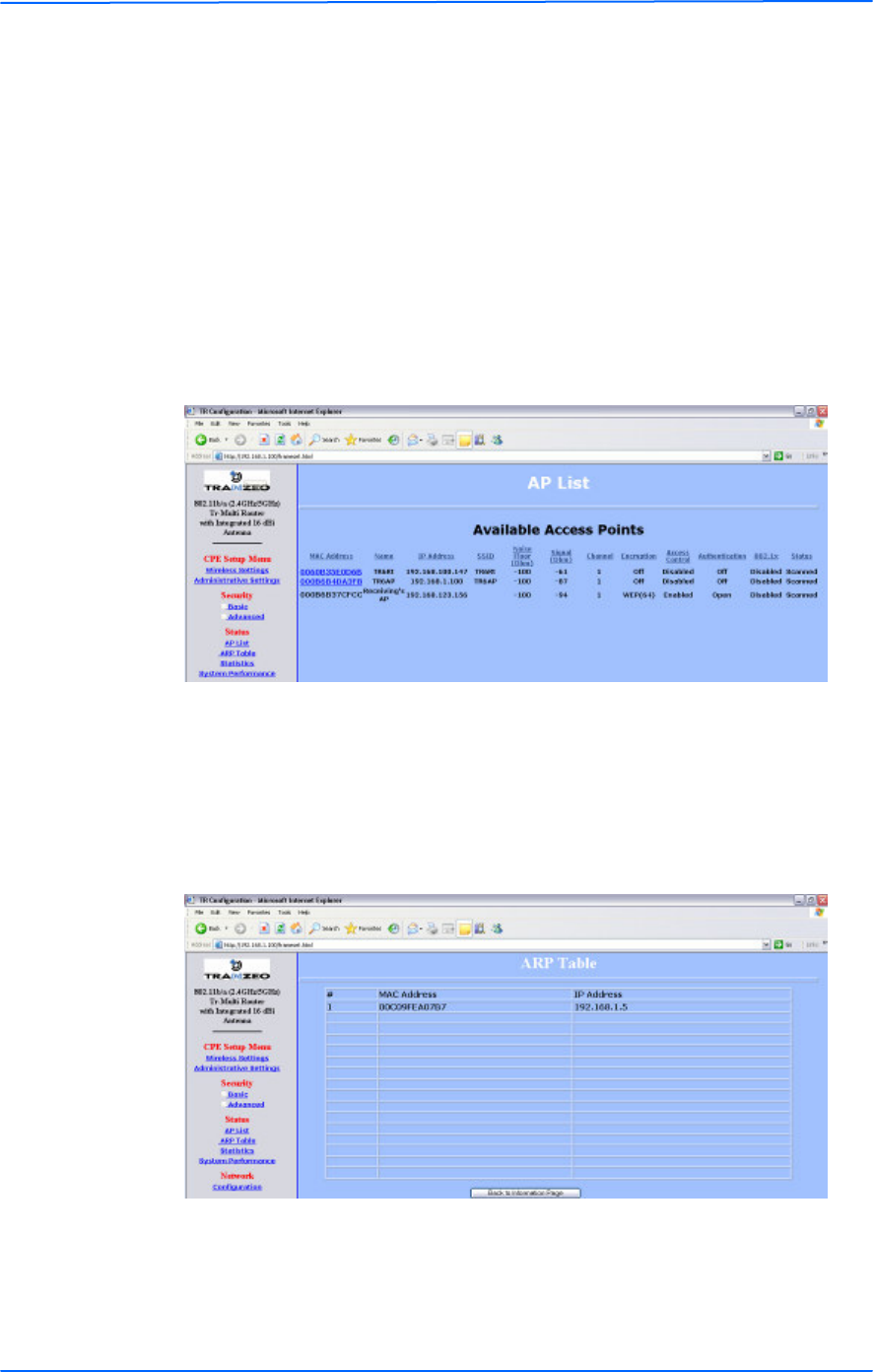Open History icon in ARP Table window
The width and height of the screenshot is (874, 1372).
[x=393, y=928]
